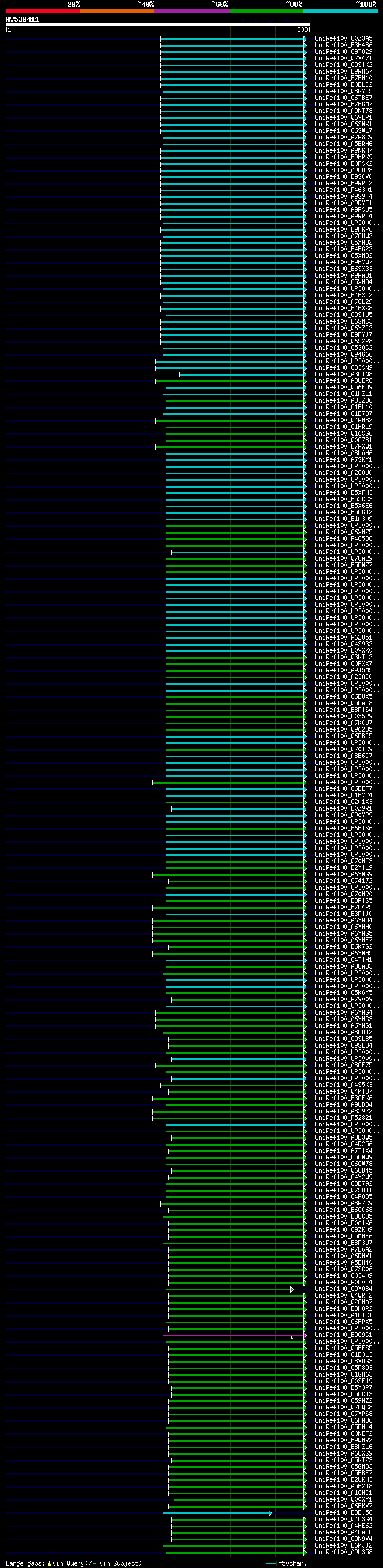Select the UniRef100_P0C0T4 label
The width and height of the screenshot is (383, 1568).
point(344,1283)
